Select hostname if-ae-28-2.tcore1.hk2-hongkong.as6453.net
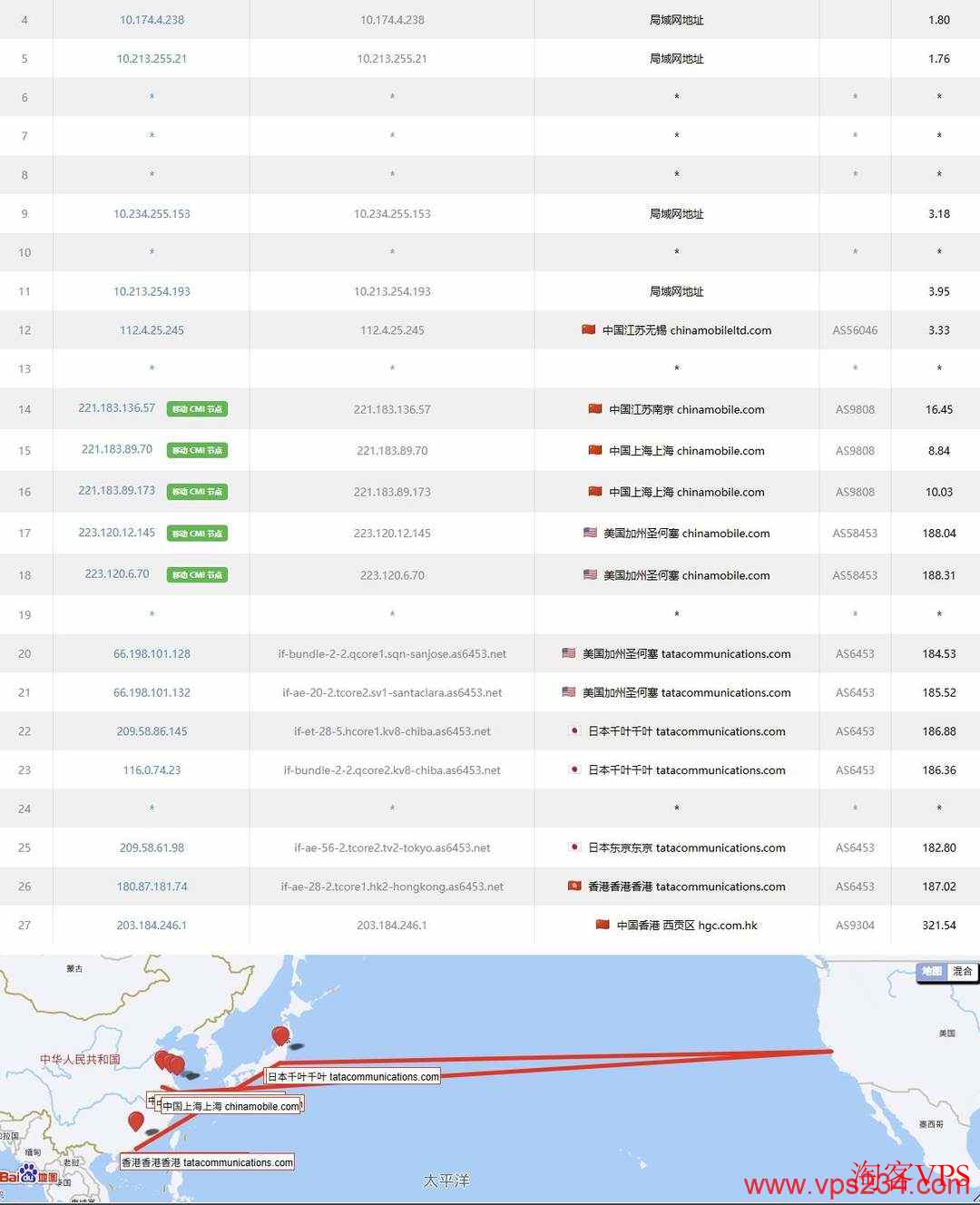980x1205 pixels. 392,887
